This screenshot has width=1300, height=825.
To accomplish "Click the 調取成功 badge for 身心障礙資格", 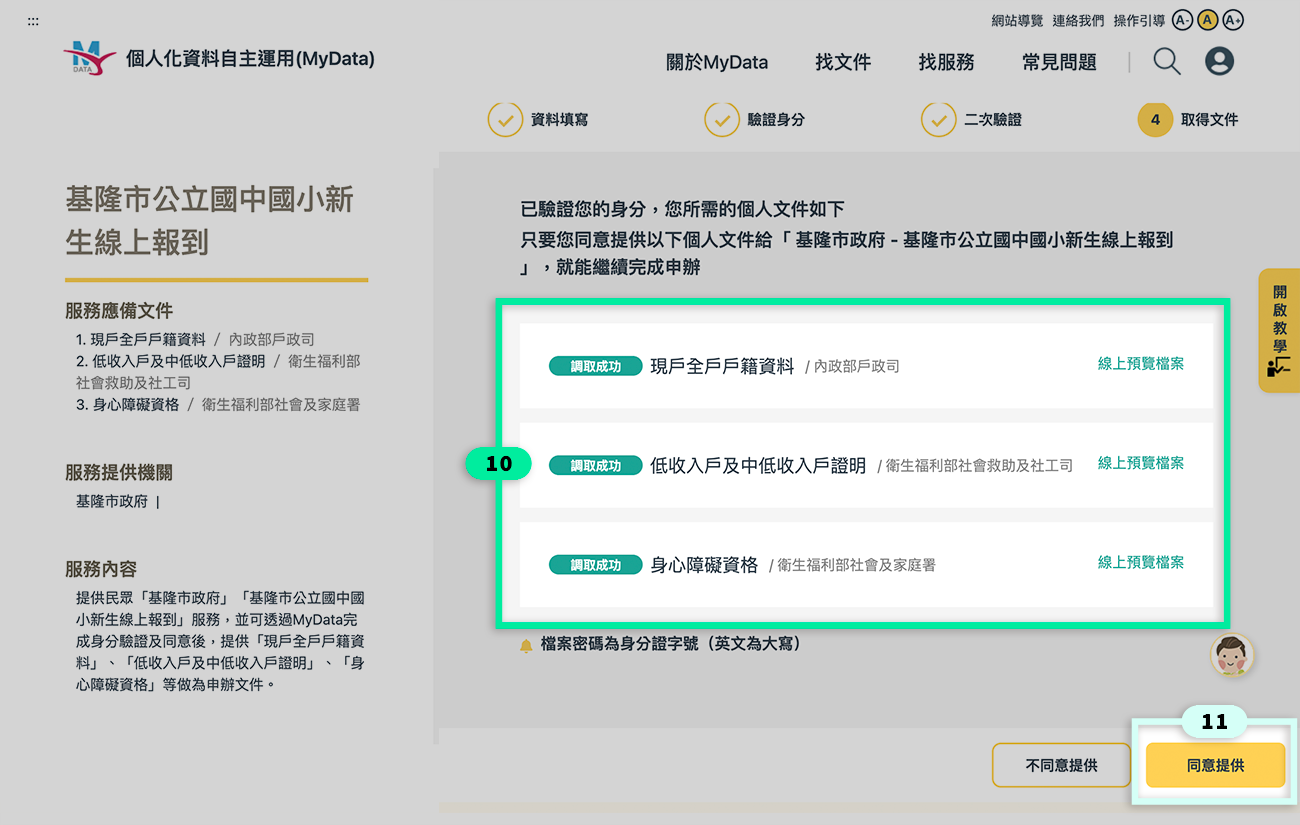I will [595, 565].
